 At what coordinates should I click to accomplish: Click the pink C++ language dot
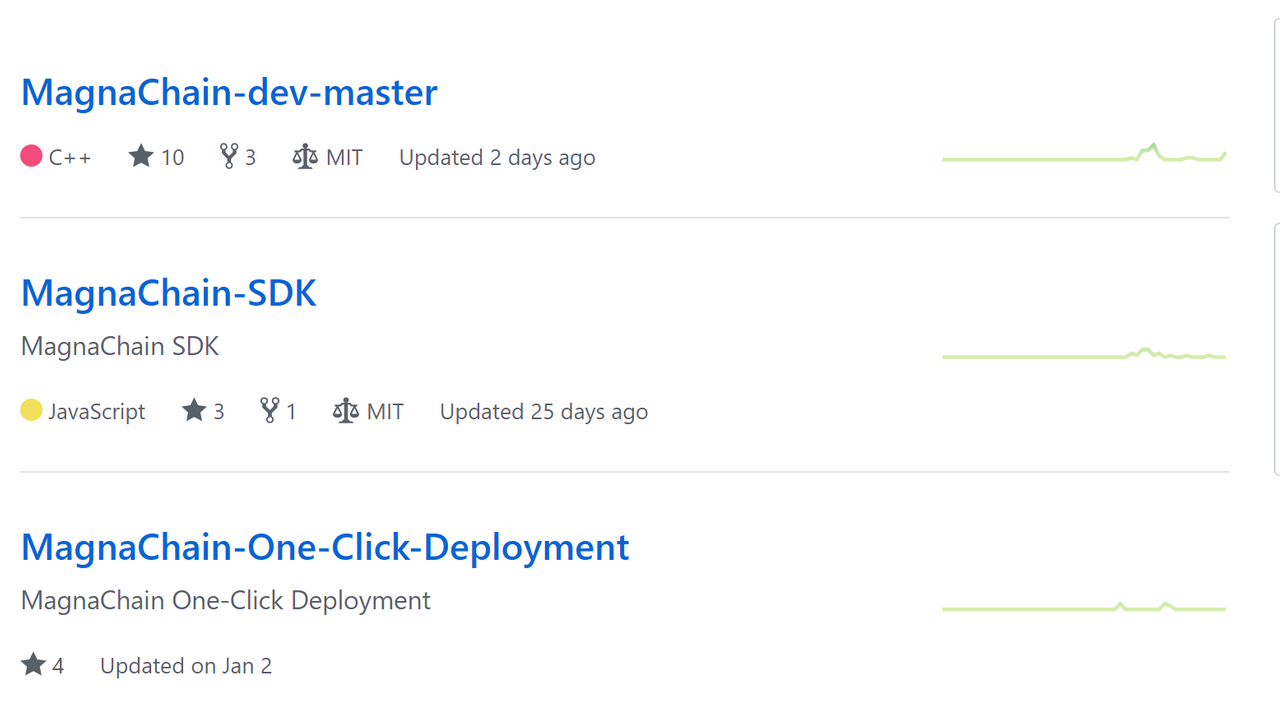tap(31, 156)
